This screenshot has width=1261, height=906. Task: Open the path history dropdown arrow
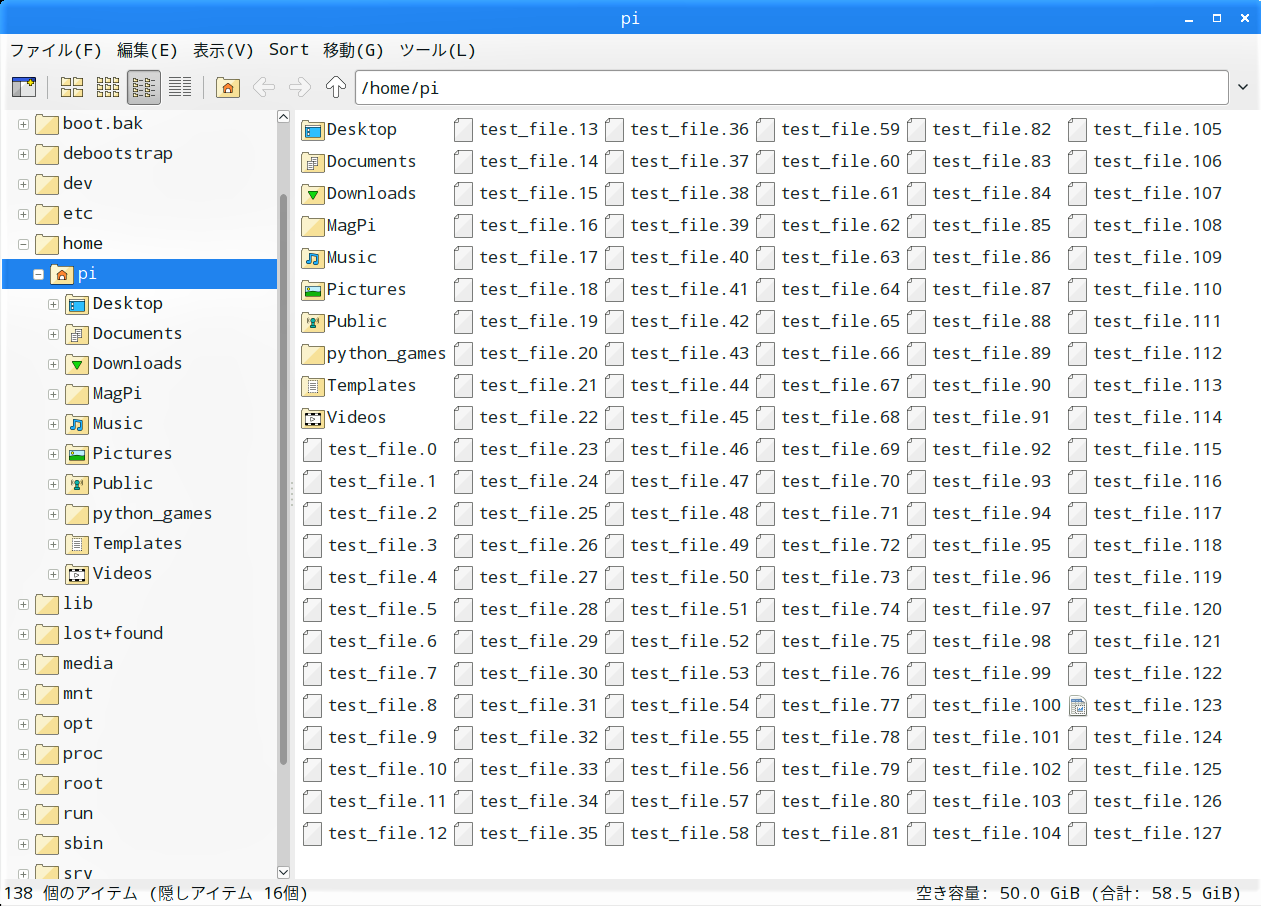pos(1243,88)
